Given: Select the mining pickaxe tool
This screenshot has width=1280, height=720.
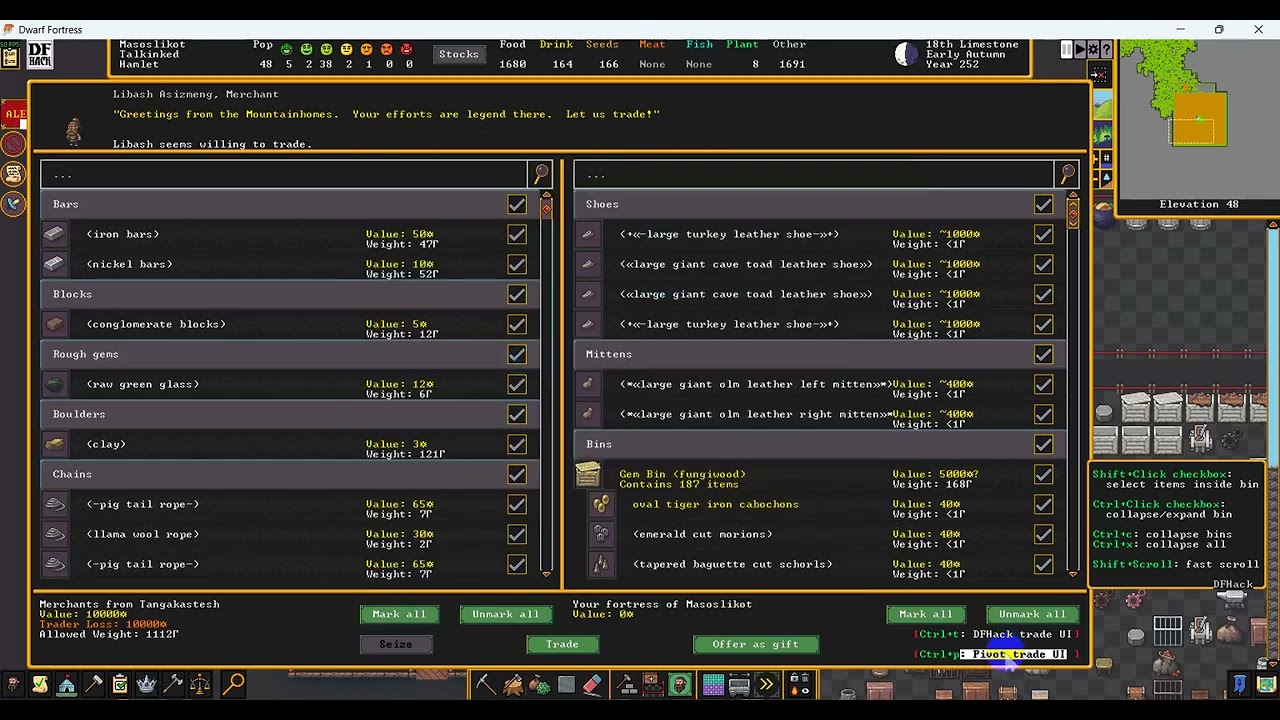Looking at the screenshot, I should point(485,685).
